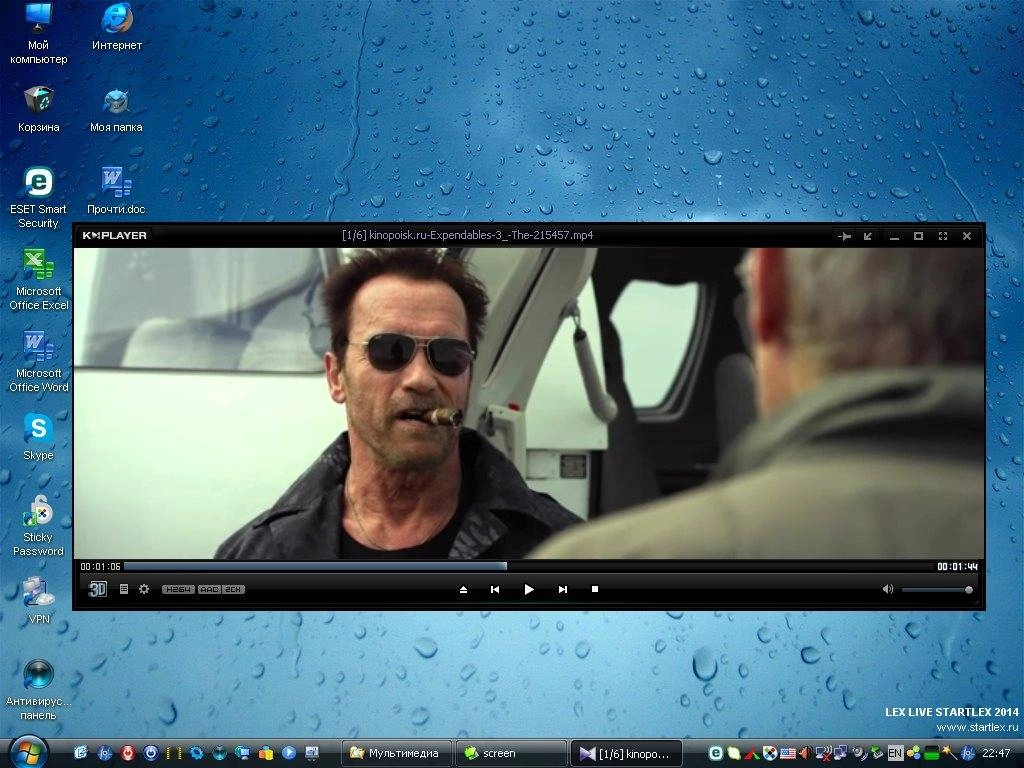Open the KMPlayer control box gear icon
The width and height of the screenshot is (1024, 768).
click(x=144, y=589)
